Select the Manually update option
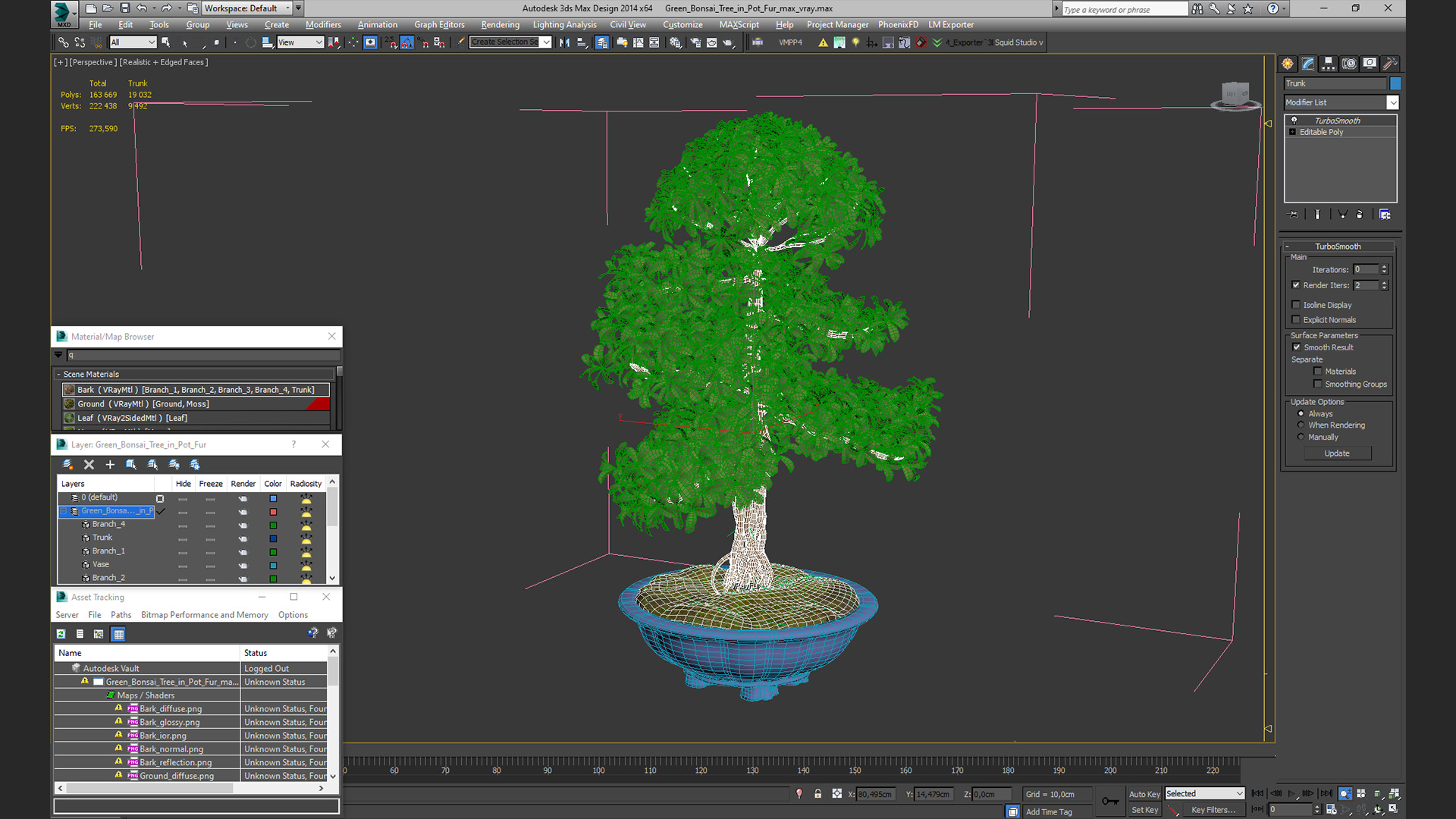 pyautogui.click(x=1301, y=438)
